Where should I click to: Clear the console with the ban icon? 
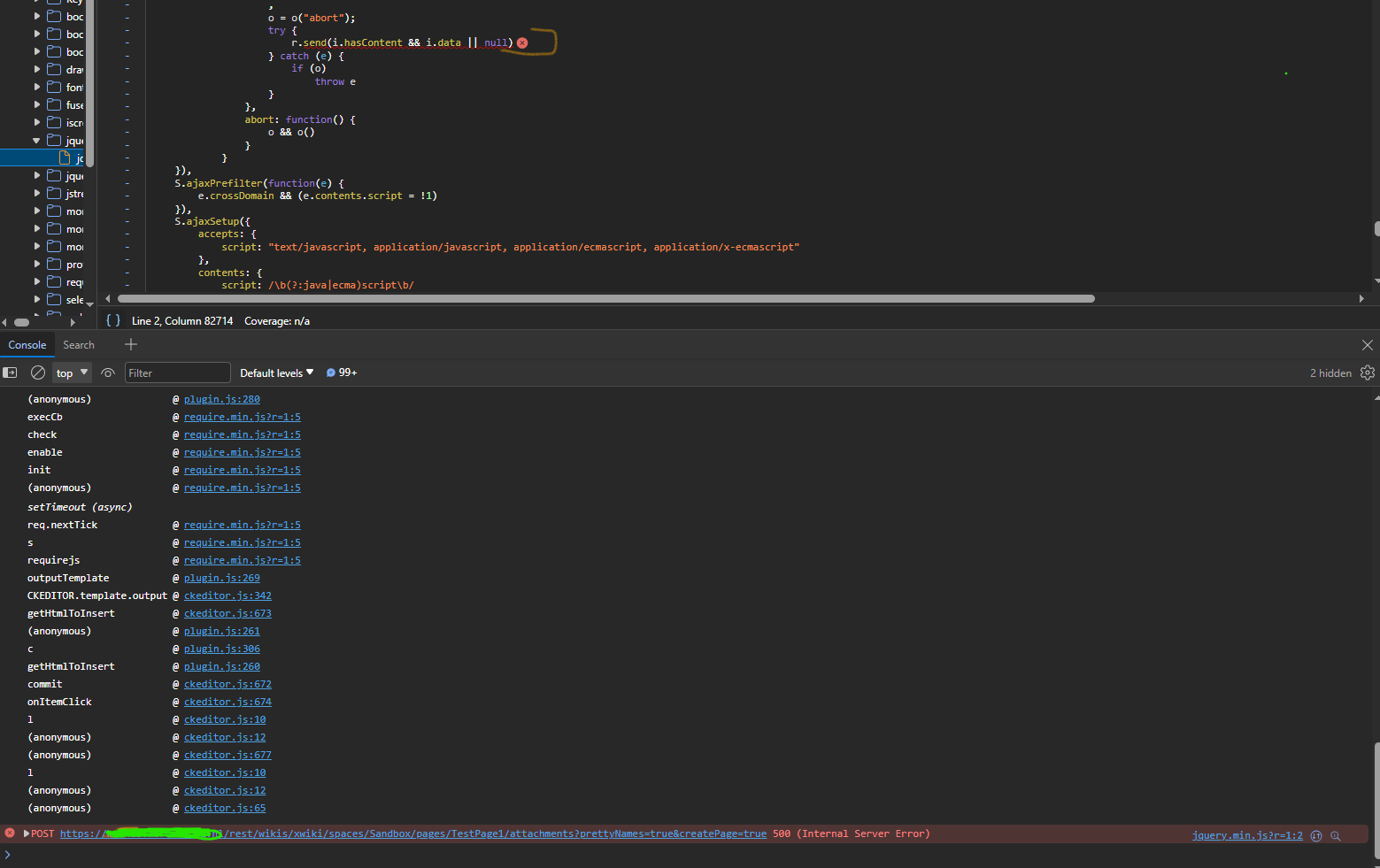38,373
